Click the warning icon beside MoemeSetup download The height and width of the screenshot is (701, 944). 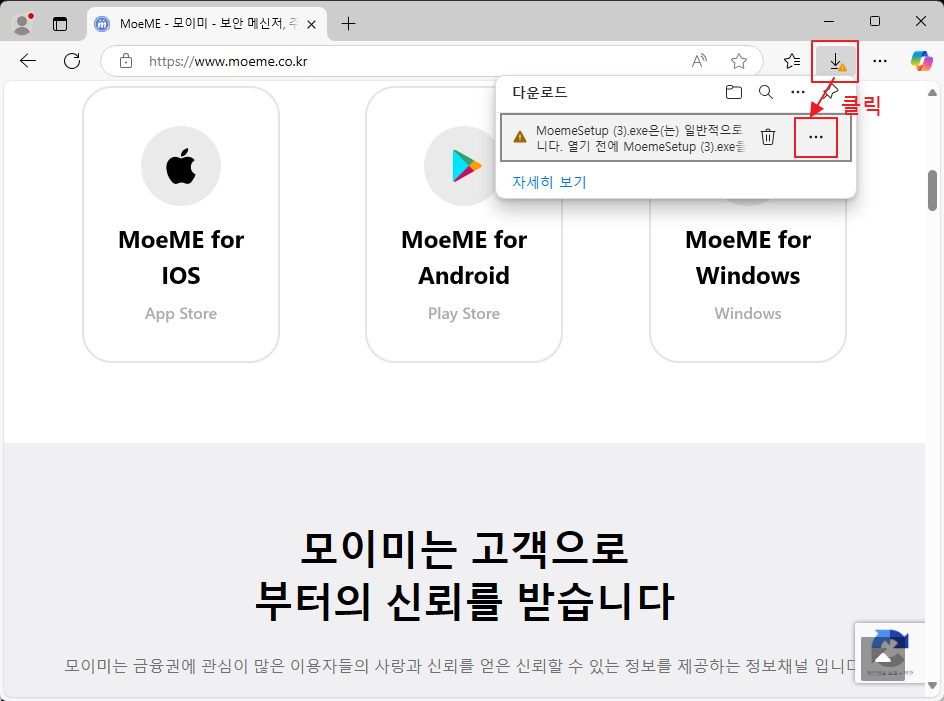click(520, 137)
